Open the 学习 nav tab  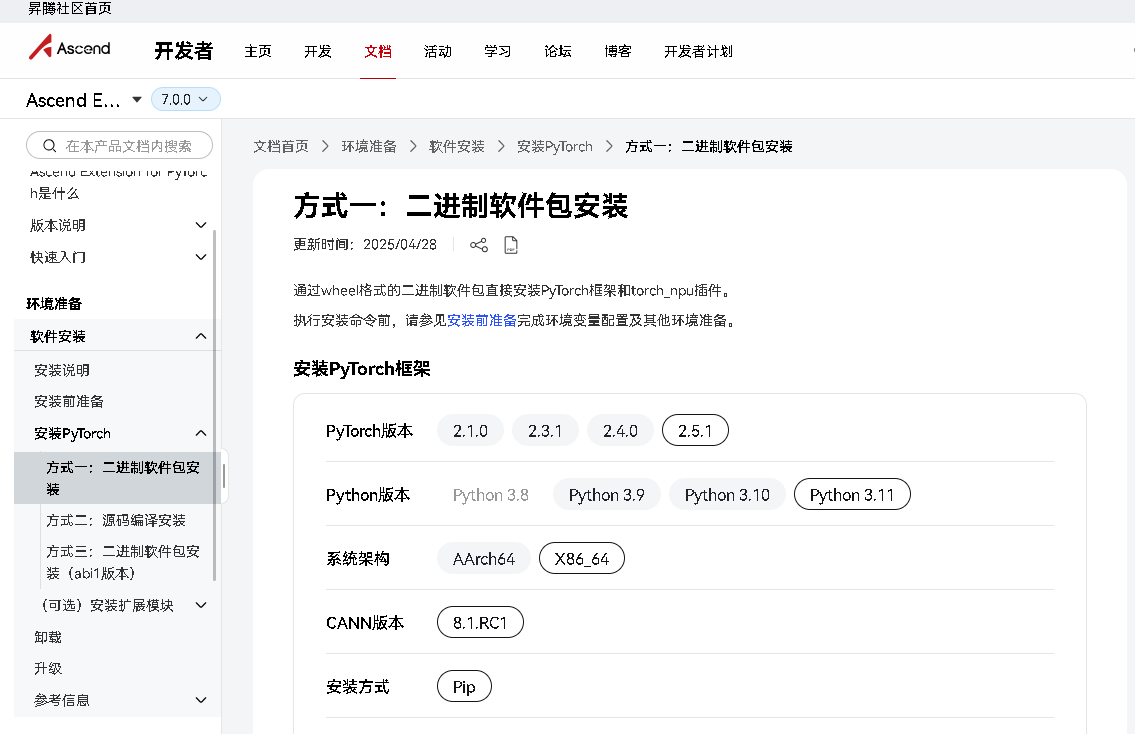point(498,51)
